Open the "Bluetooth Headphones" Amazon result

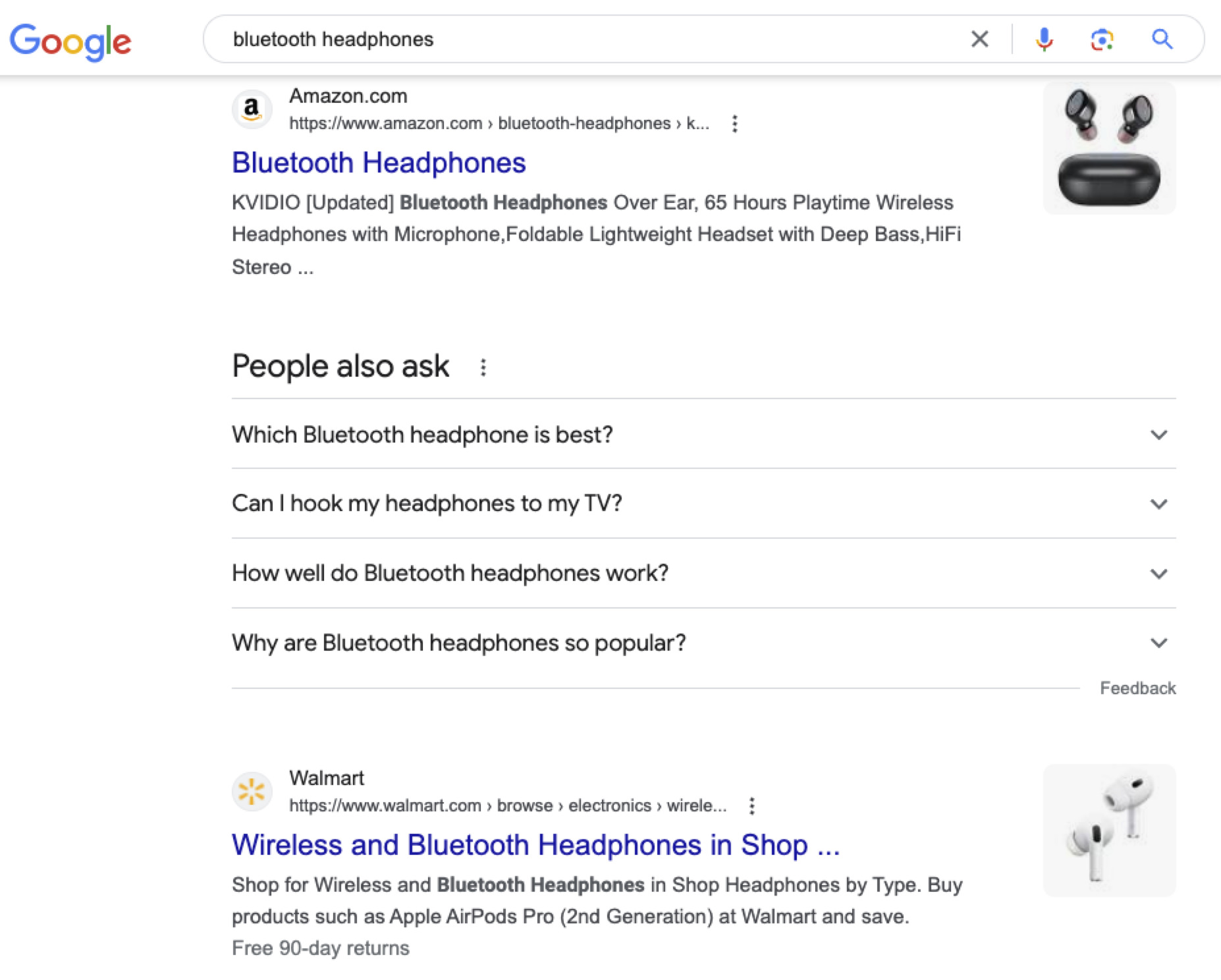click(x=379, y=162)
